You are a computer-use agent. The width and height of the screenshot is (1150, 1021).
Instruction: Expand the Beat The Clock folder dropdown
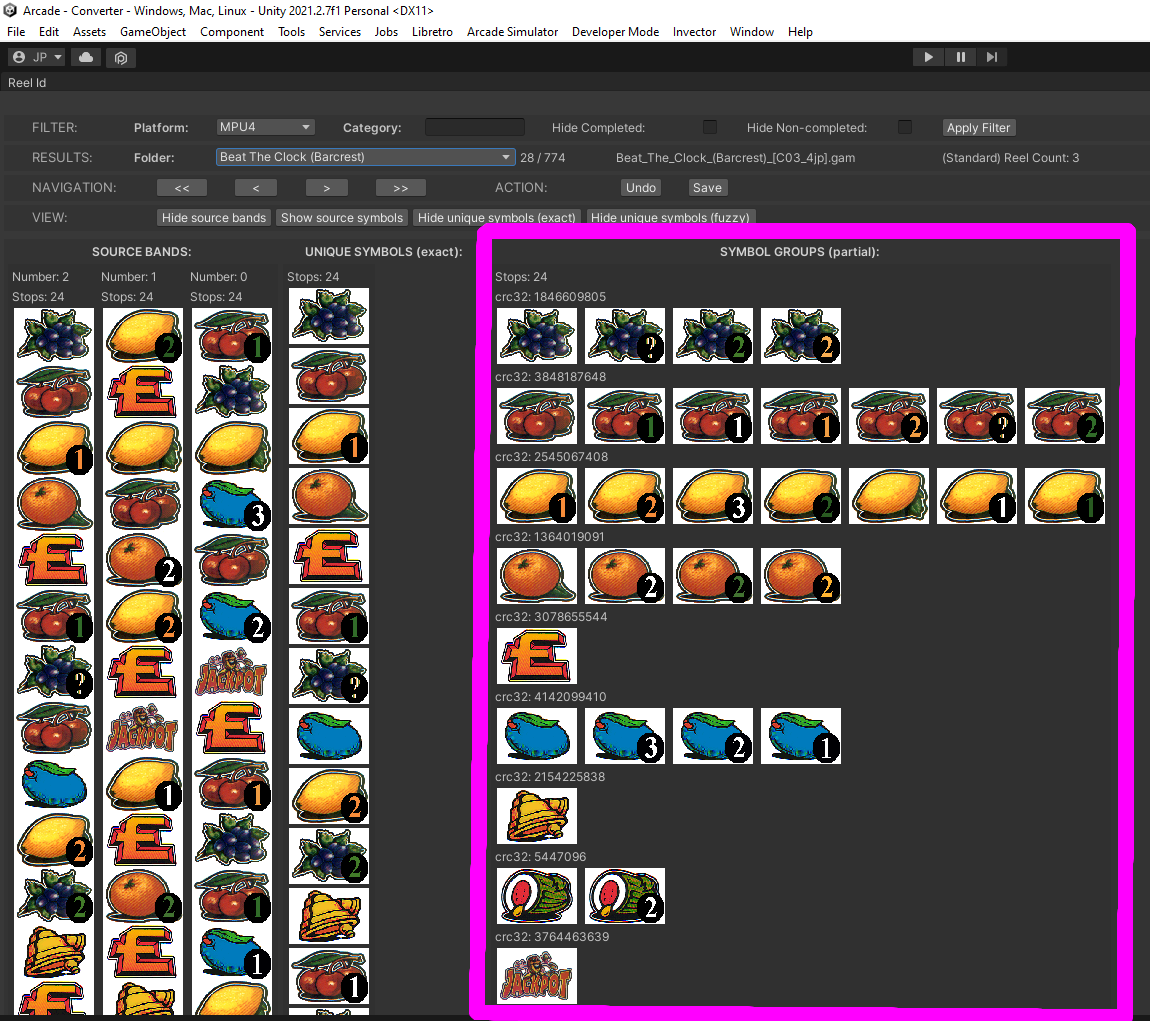pyautogui.click(x=365, y=157)
